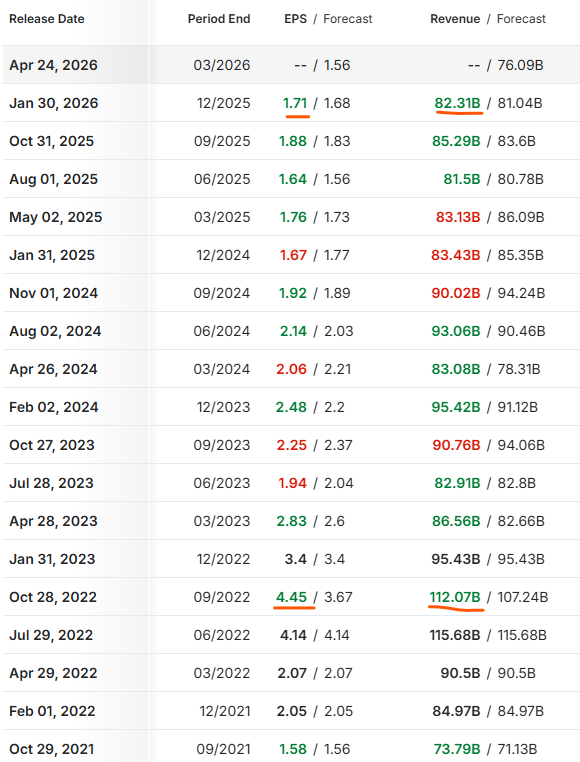
Task: Select the Aug 01, 2025 release date
Action: point(53,179)
